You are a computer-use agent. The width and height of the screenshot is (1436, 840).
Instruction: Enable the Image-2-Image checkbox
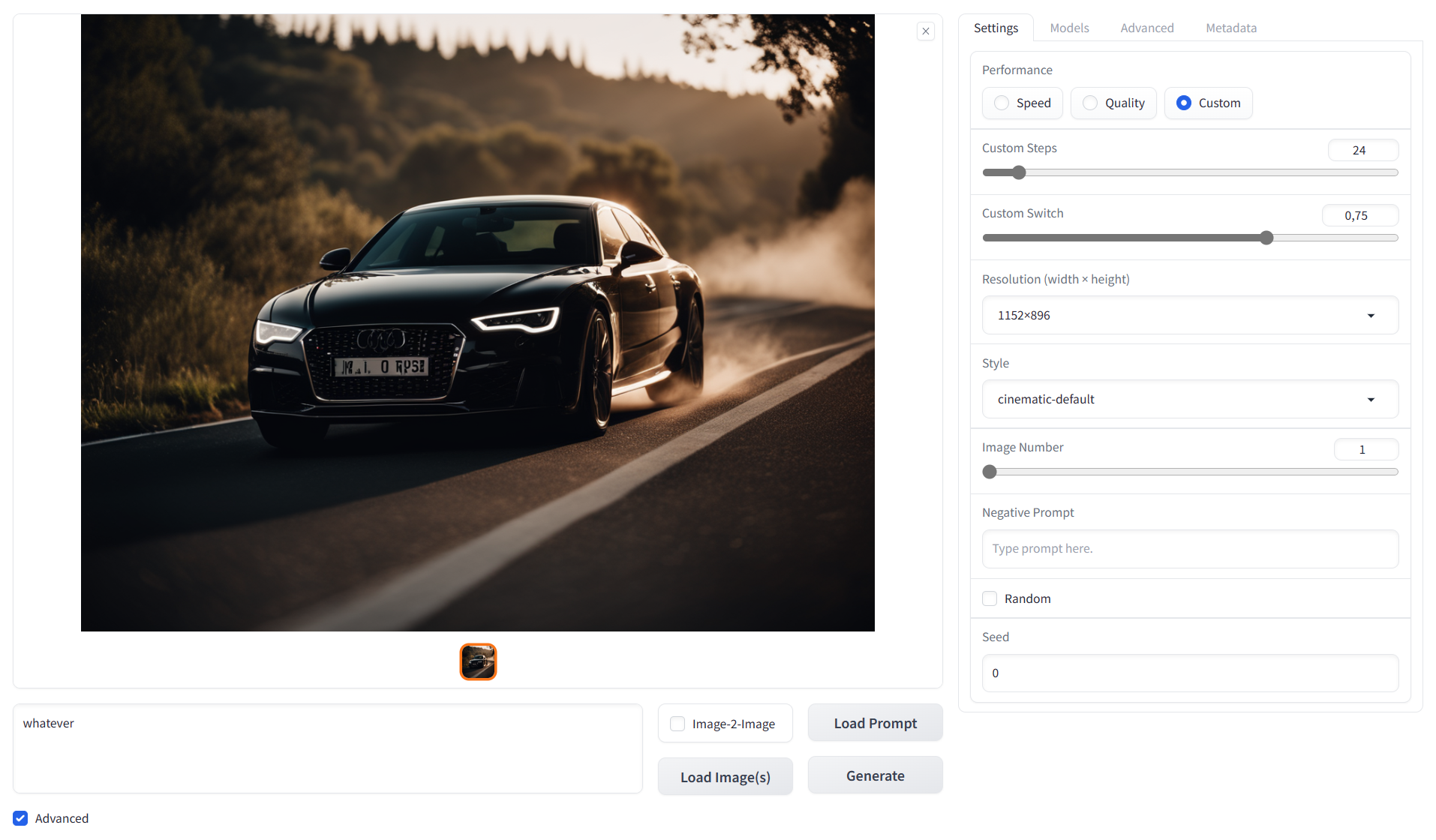click(x=677, y=724)
